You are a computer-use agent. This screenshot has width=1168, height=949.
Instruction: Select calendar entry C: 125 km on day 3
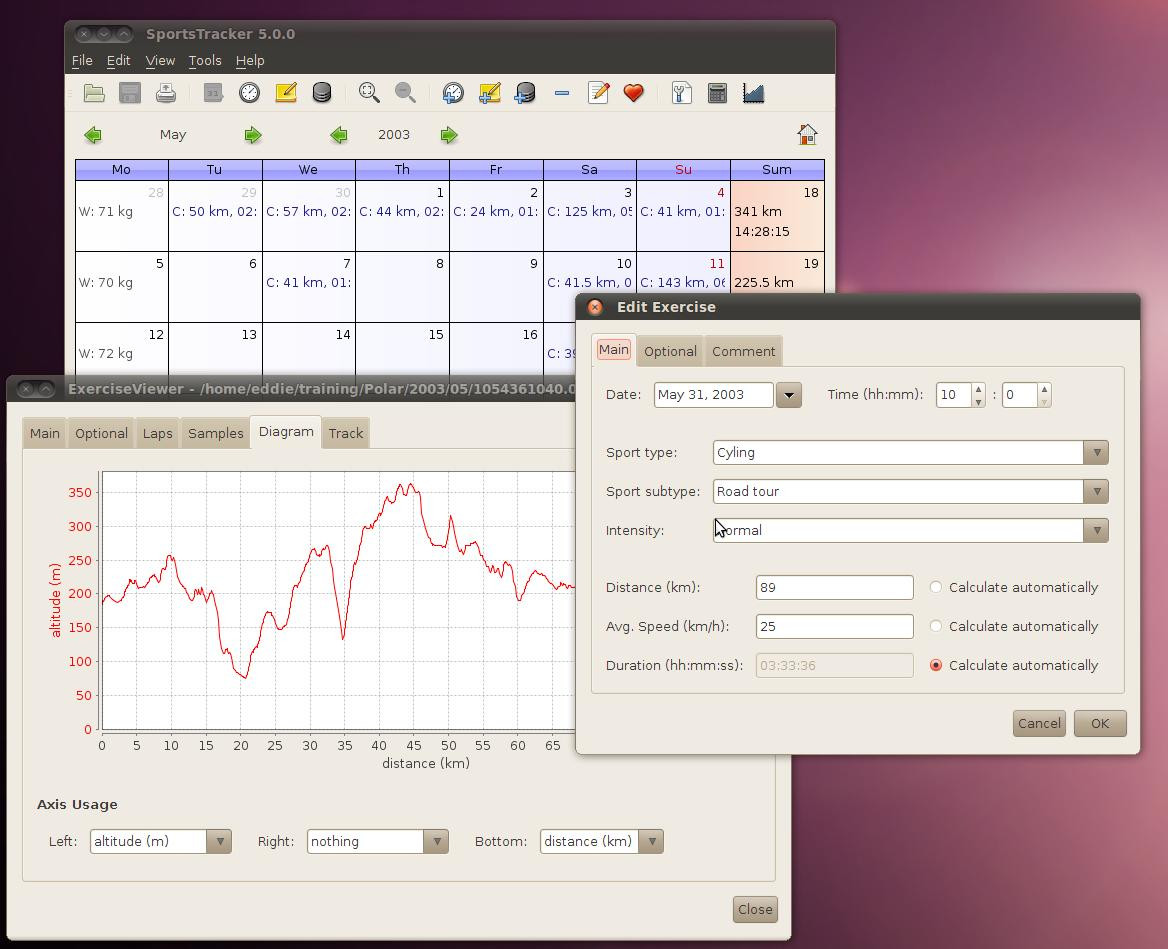(x=589, y=212)
